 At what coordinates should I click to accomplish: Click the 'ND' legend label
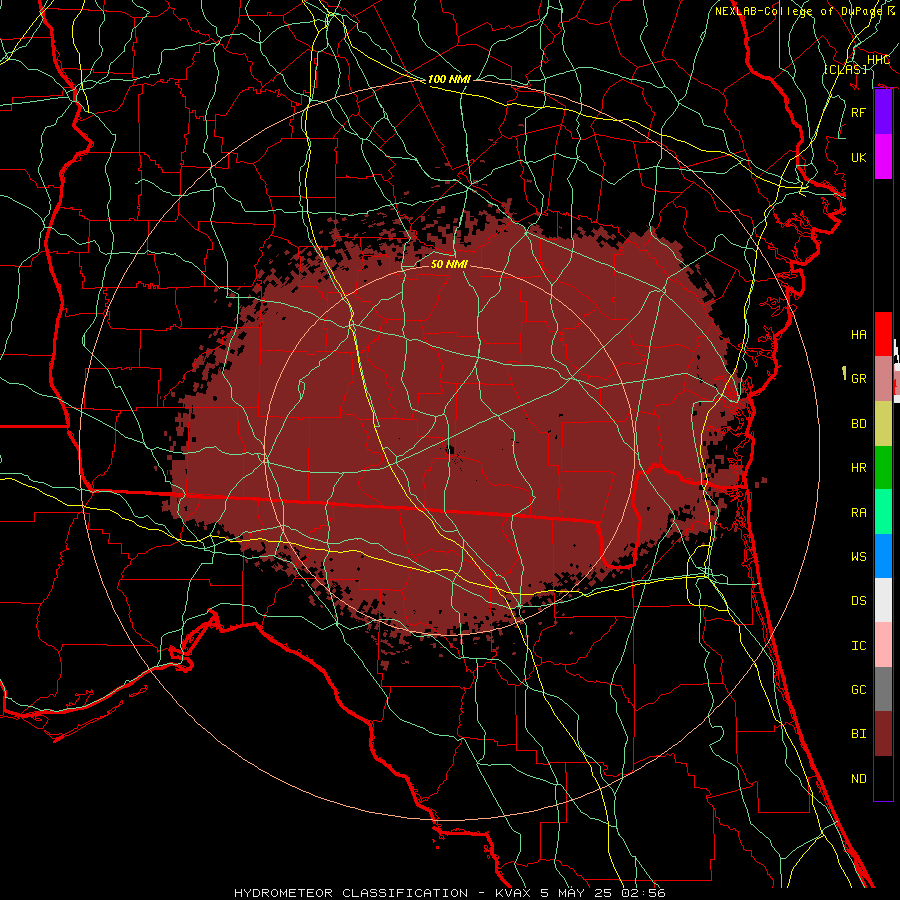coord(858,779)
